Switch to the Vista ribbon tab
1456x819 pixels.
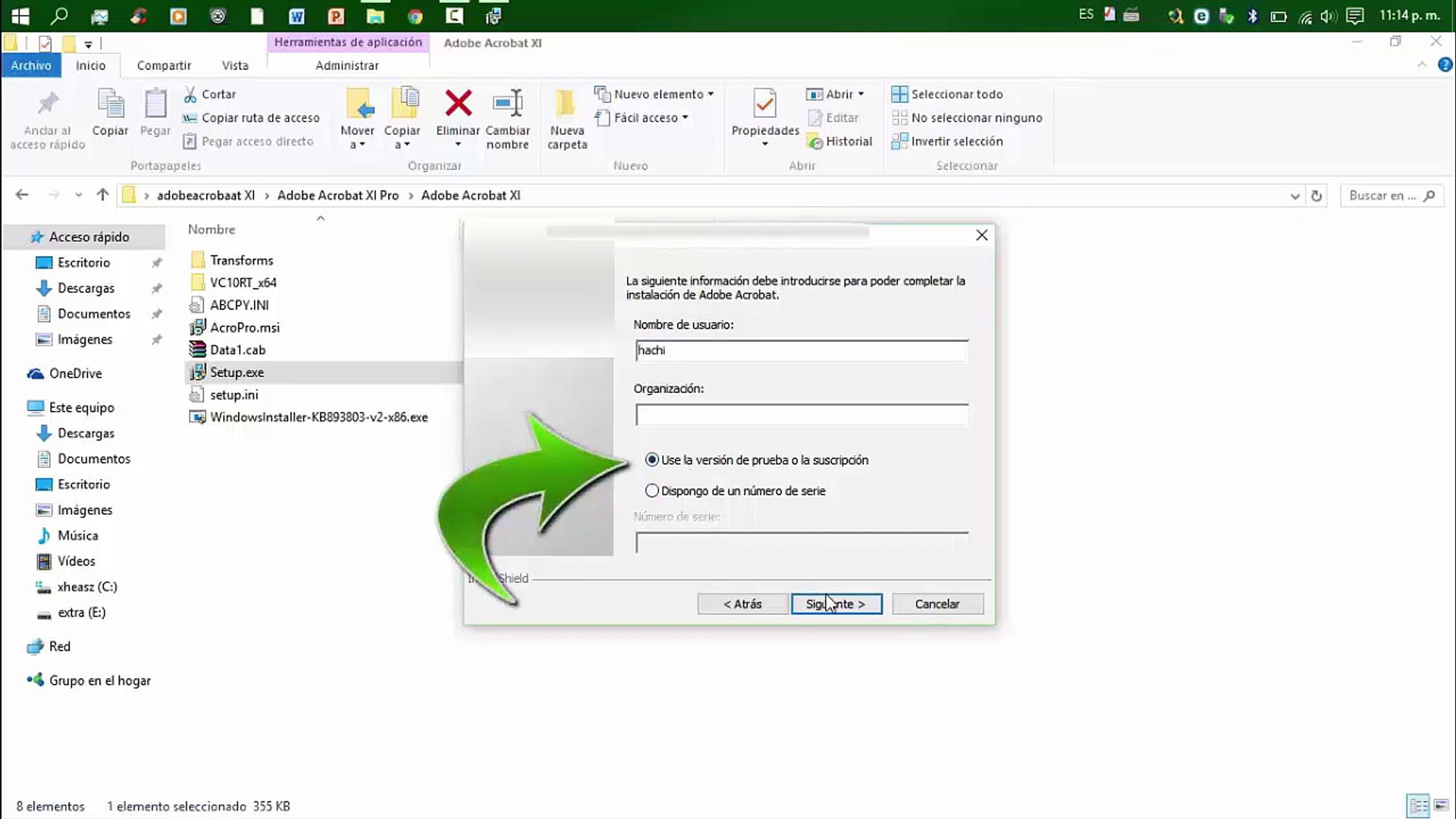[234, 65]
